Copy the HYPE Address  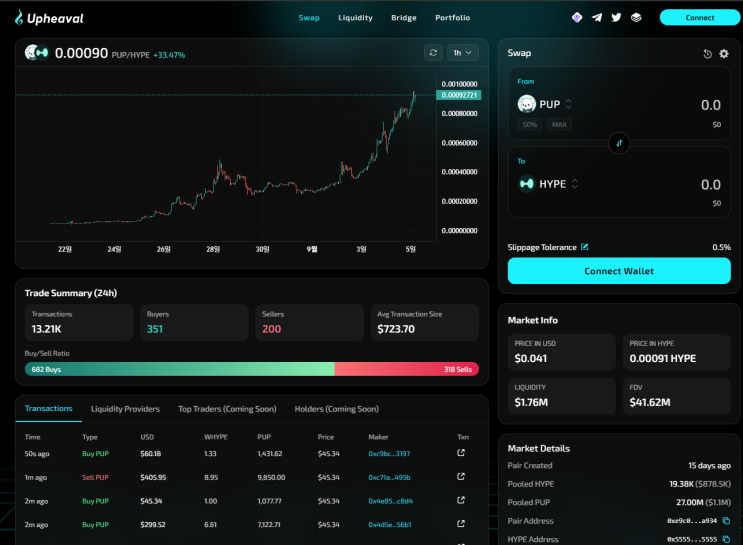click(726, 539)
